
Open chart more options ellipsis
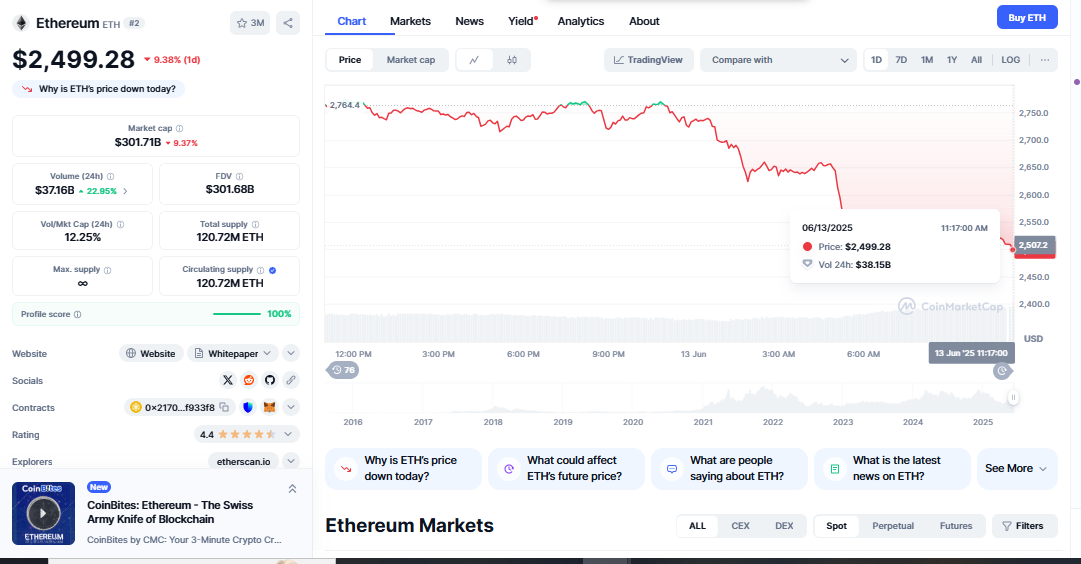click(x=1045, y=60)
